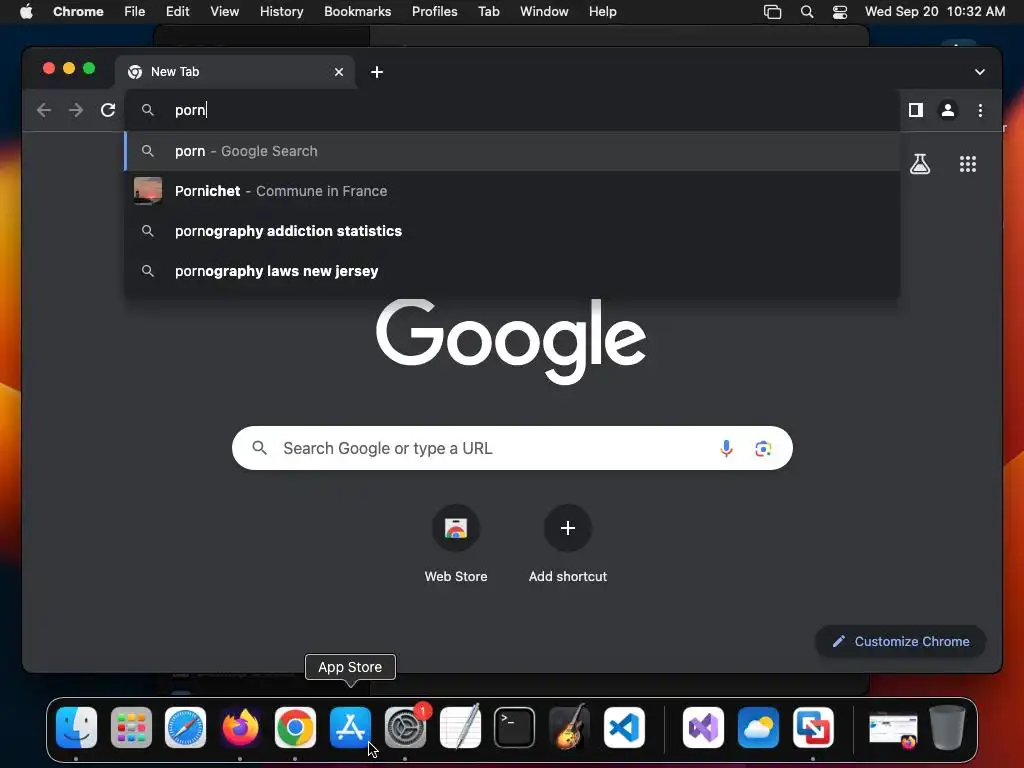Open the History menu

(x=281, y=12)
